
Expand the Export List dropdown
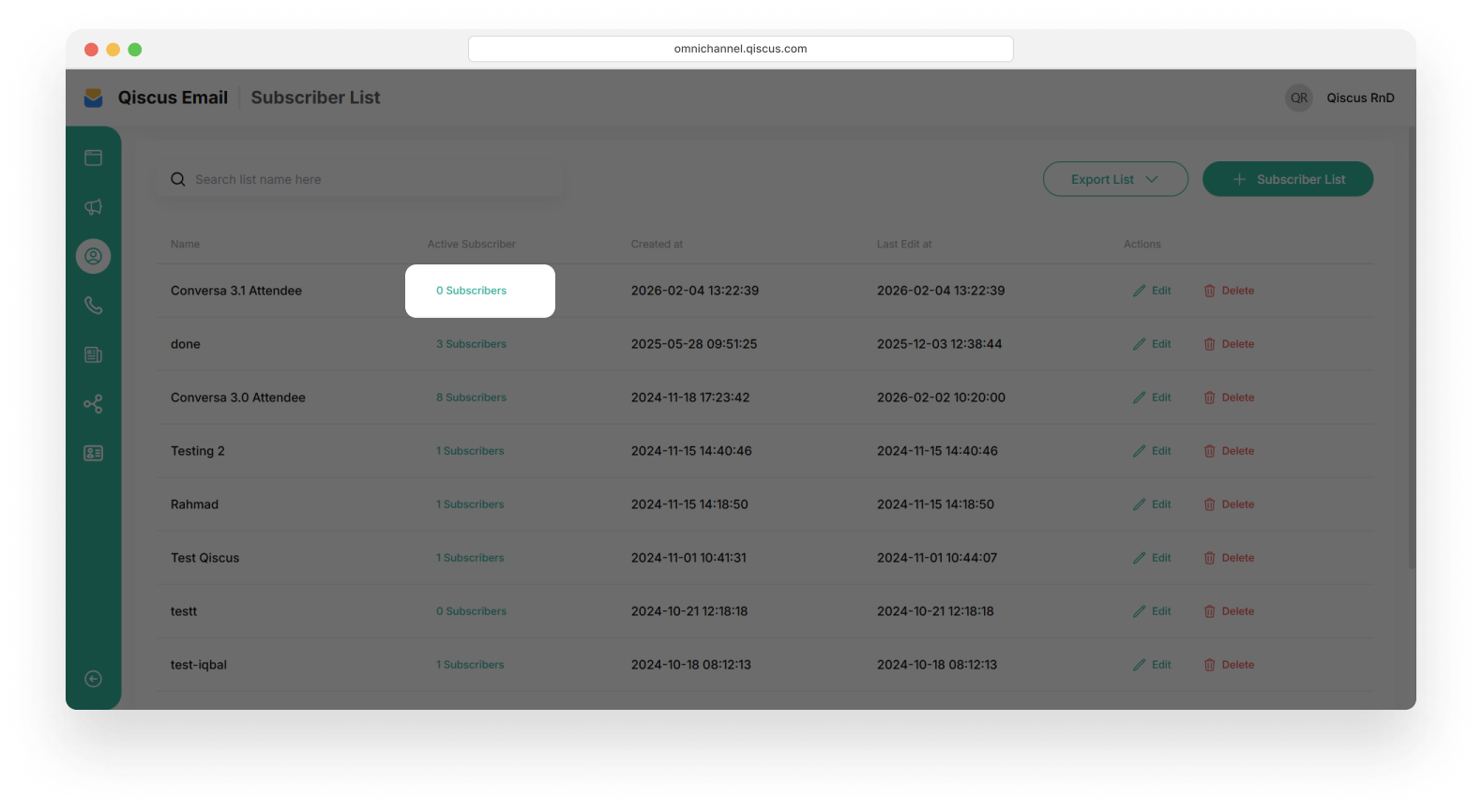coord(1114,179)
